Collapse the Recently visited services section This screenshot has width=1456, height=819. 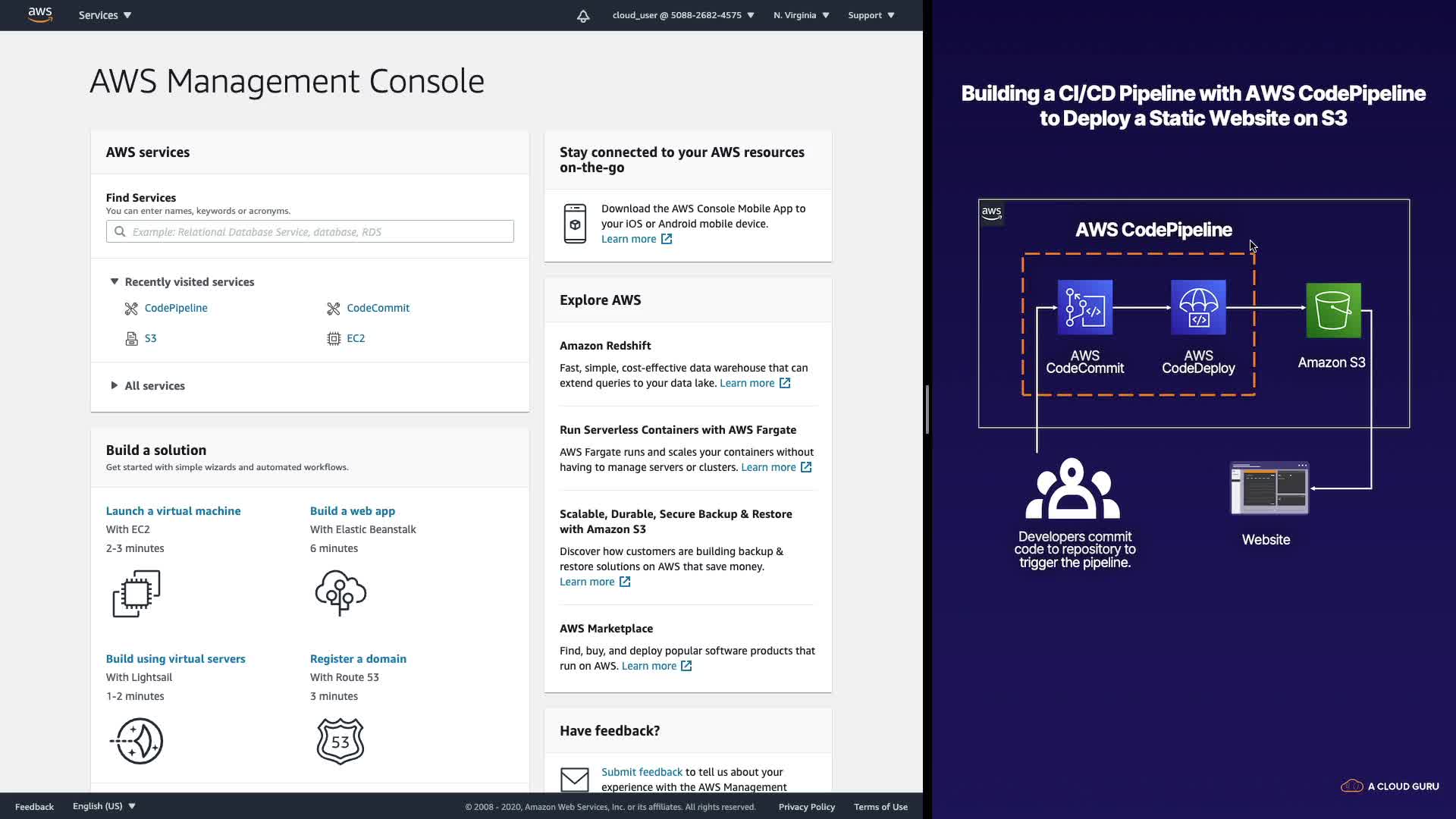click(115, 281)
